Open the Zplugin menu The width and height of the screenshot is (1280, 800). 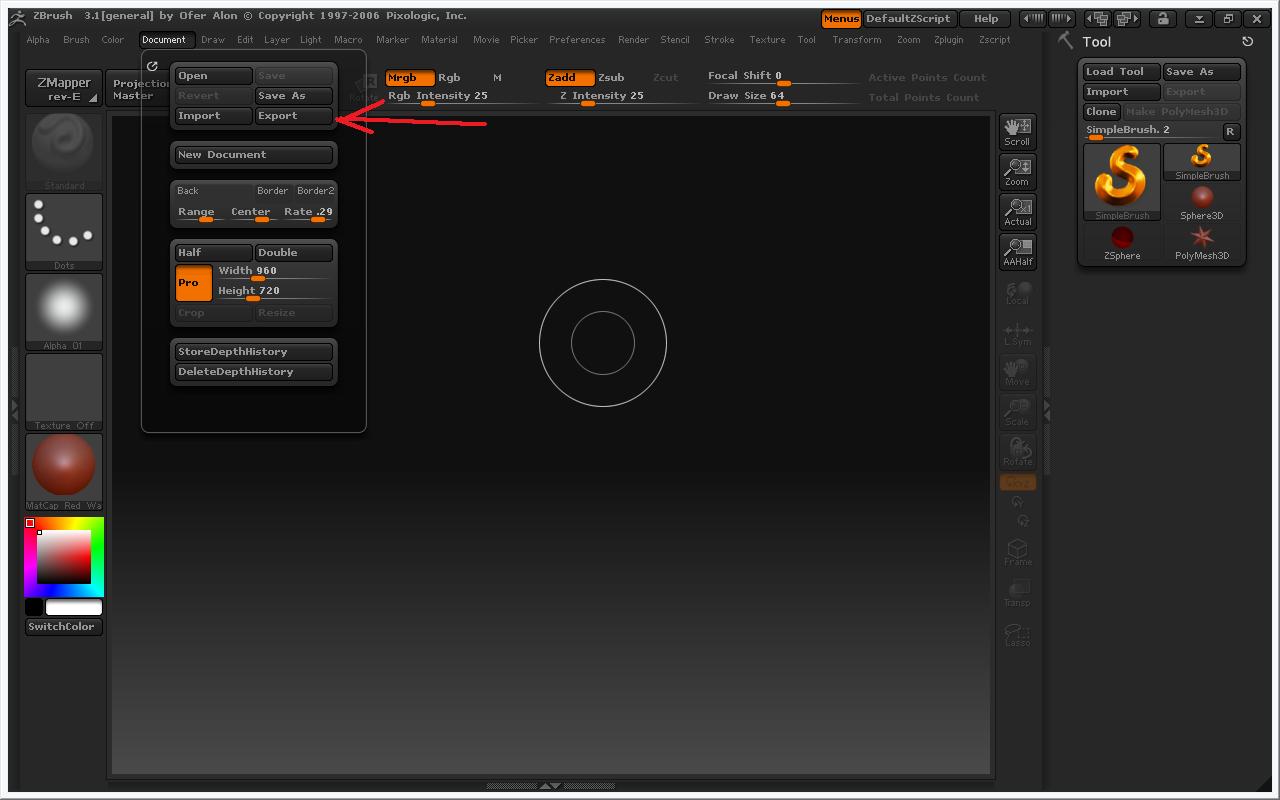click(949, 40)
